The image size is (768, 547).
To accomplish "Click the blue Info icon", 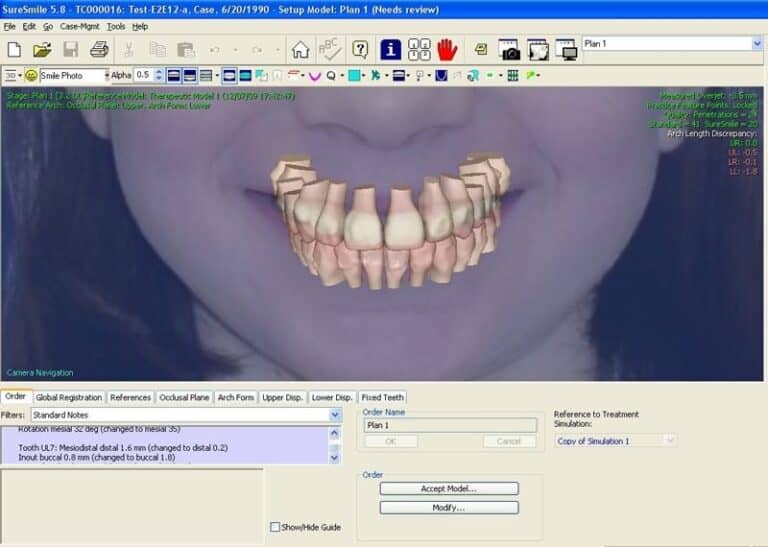I will point(390,49).
